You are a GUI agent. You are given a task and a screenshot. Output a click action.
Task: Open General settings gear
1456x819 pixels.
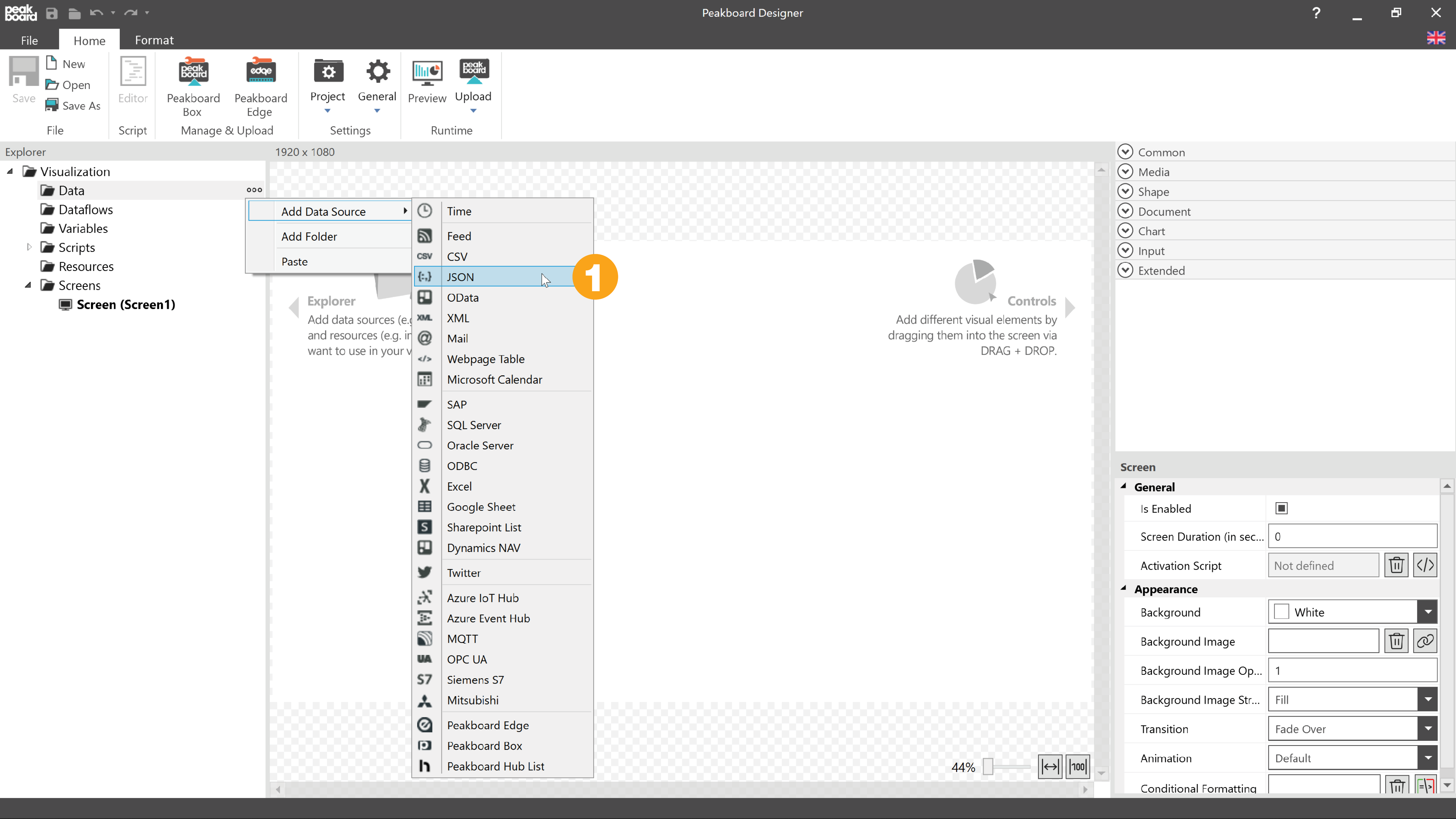[x=377, y=86]
